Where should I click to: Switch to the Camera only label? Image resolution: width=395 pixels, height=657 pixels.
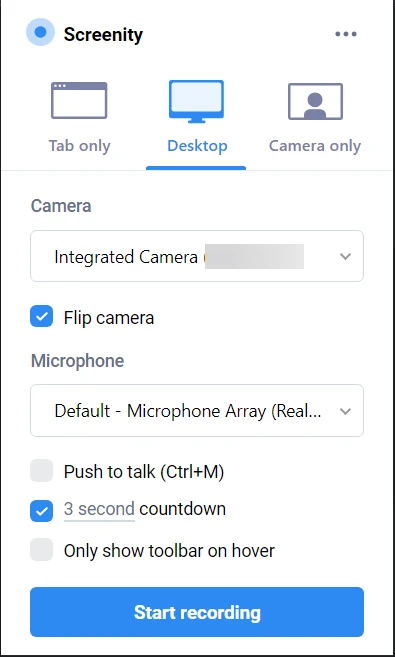315,146
